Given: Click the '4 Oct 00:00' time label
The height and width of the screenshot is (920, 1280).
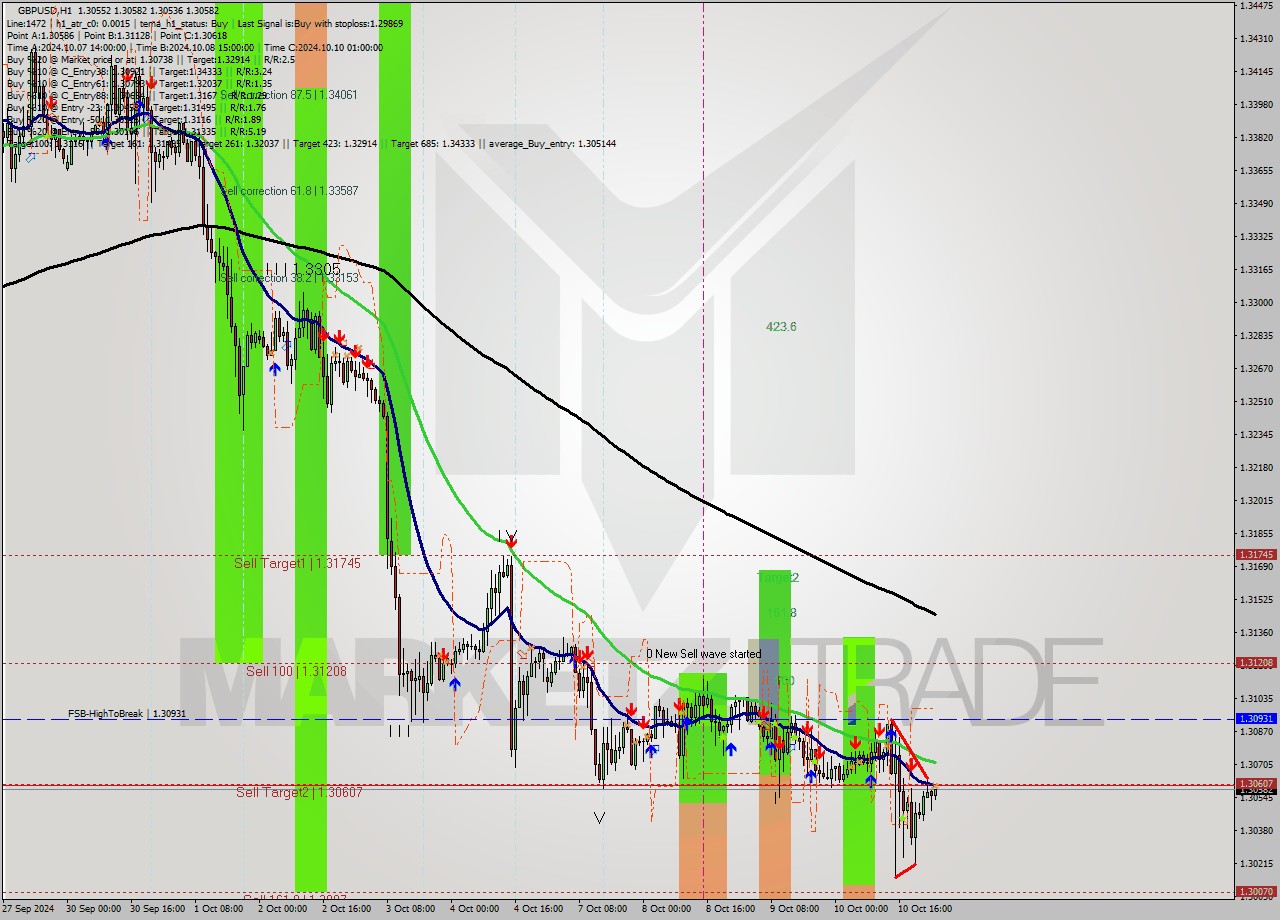Looking at the screenshot, I should (x=474, y=909).
